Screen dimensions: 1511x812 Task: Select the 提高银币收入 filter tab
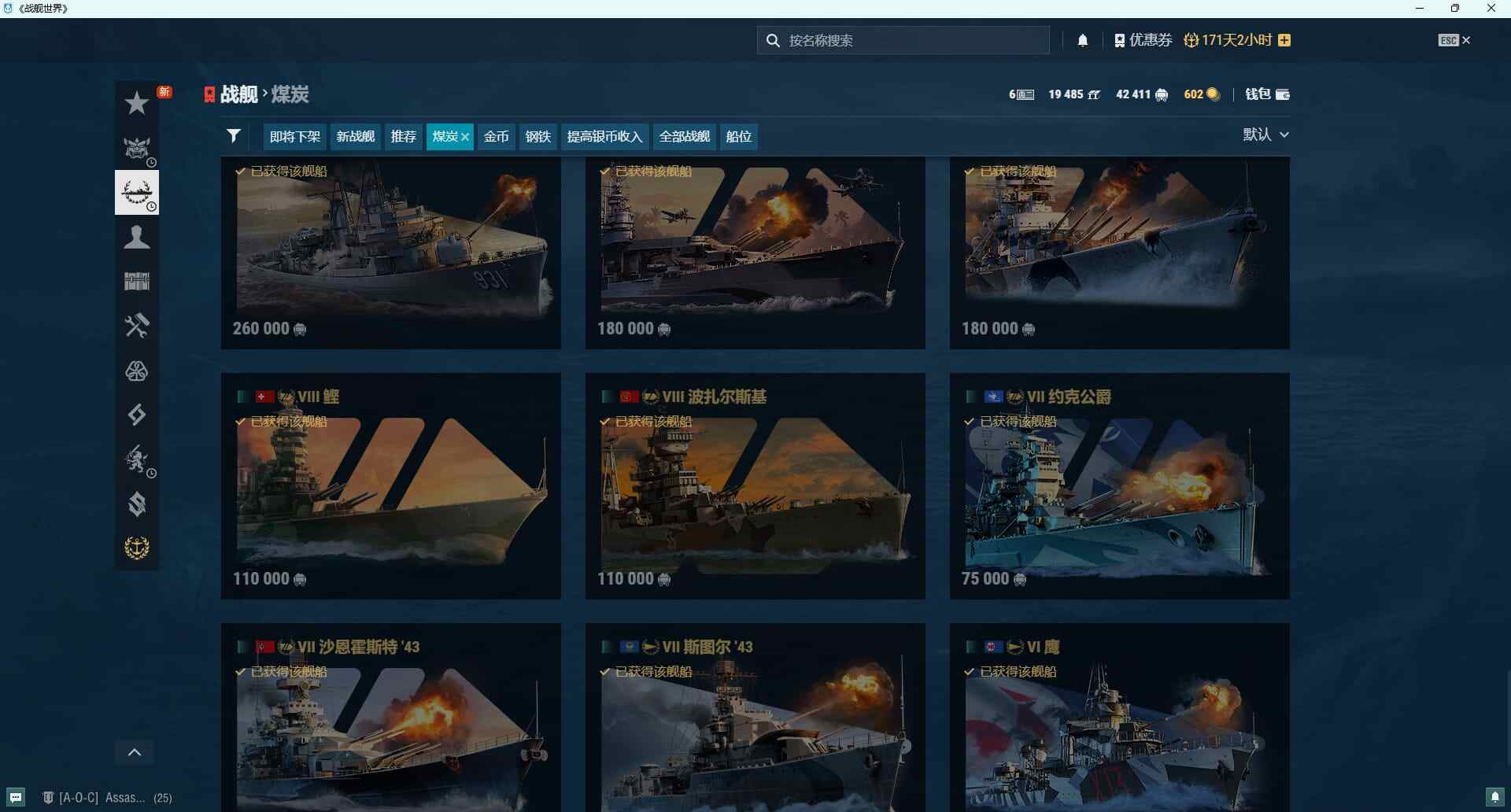[x=605, y=136]
